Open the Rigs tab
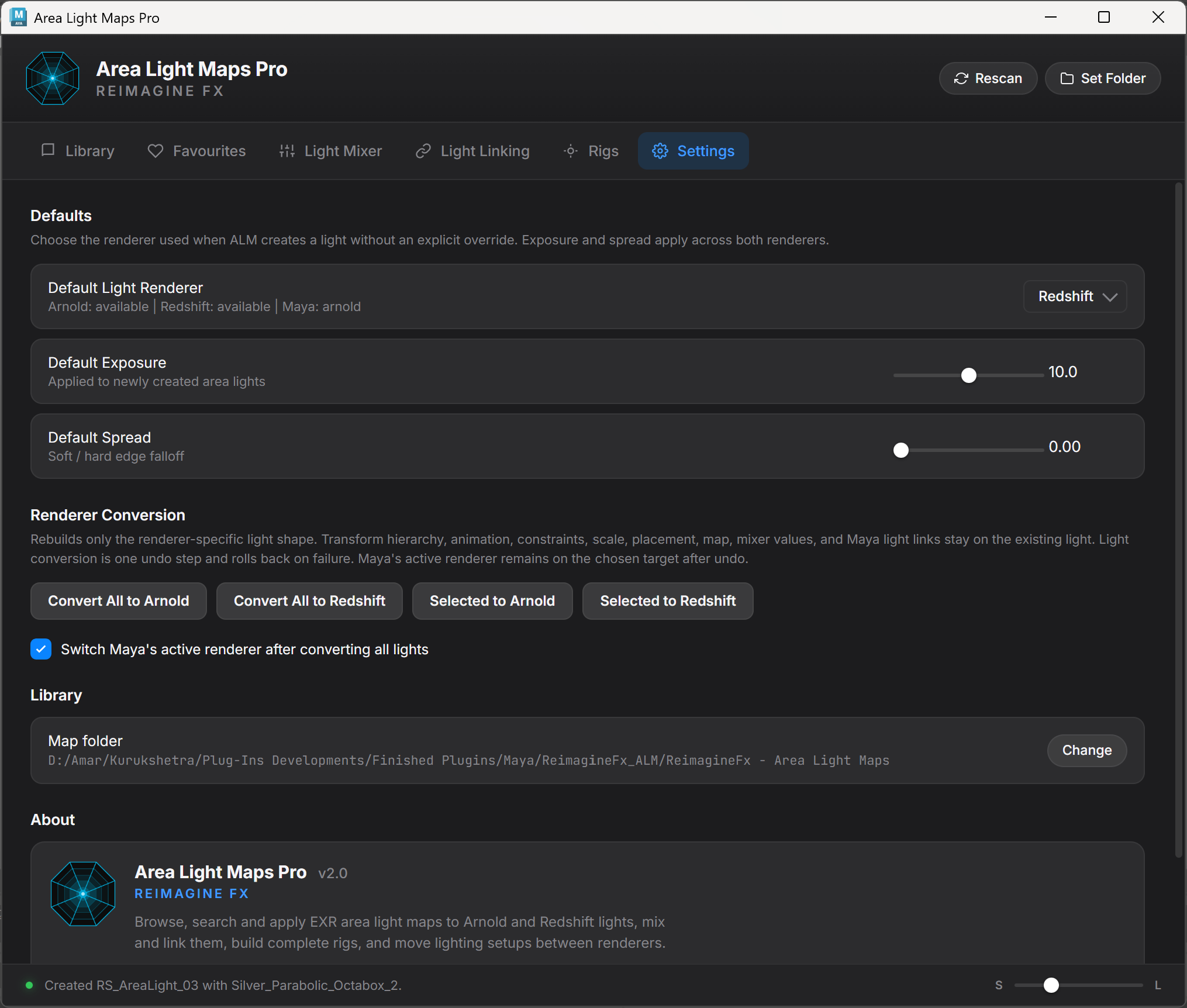The height and width of the screenshot is (1008, 1187). click(591, 151)
